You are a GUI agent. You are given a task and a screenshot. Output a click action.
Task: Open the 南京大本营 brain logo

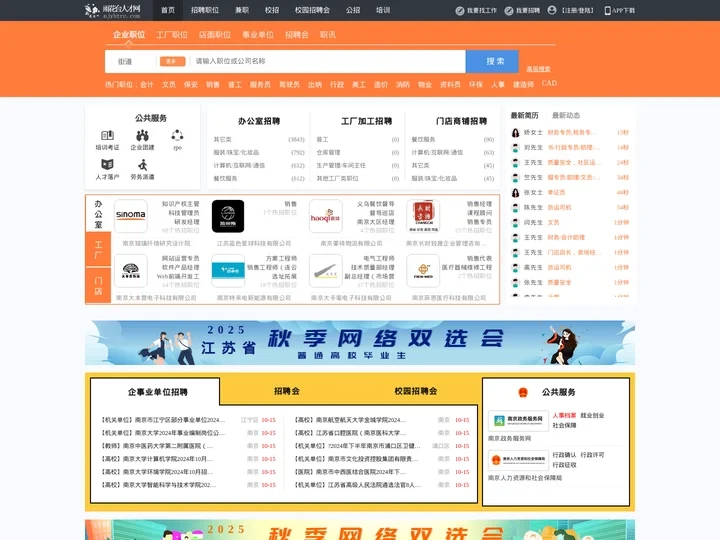pos(131,271)
